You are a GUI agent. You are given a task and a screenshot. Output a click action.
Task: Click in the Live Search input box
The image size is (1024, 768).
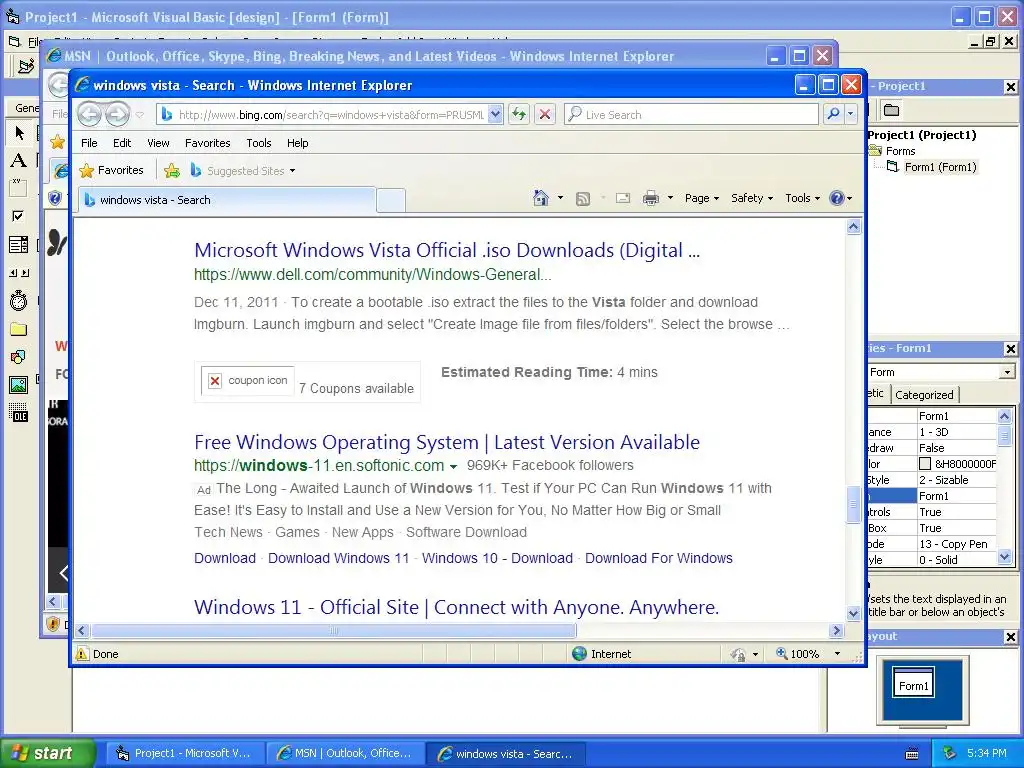coord(691,114)
